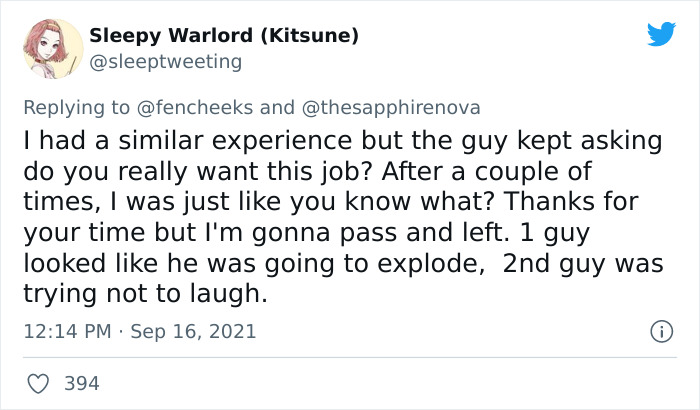
Task: Click the word "and" between the mentions
Action: 277,108
